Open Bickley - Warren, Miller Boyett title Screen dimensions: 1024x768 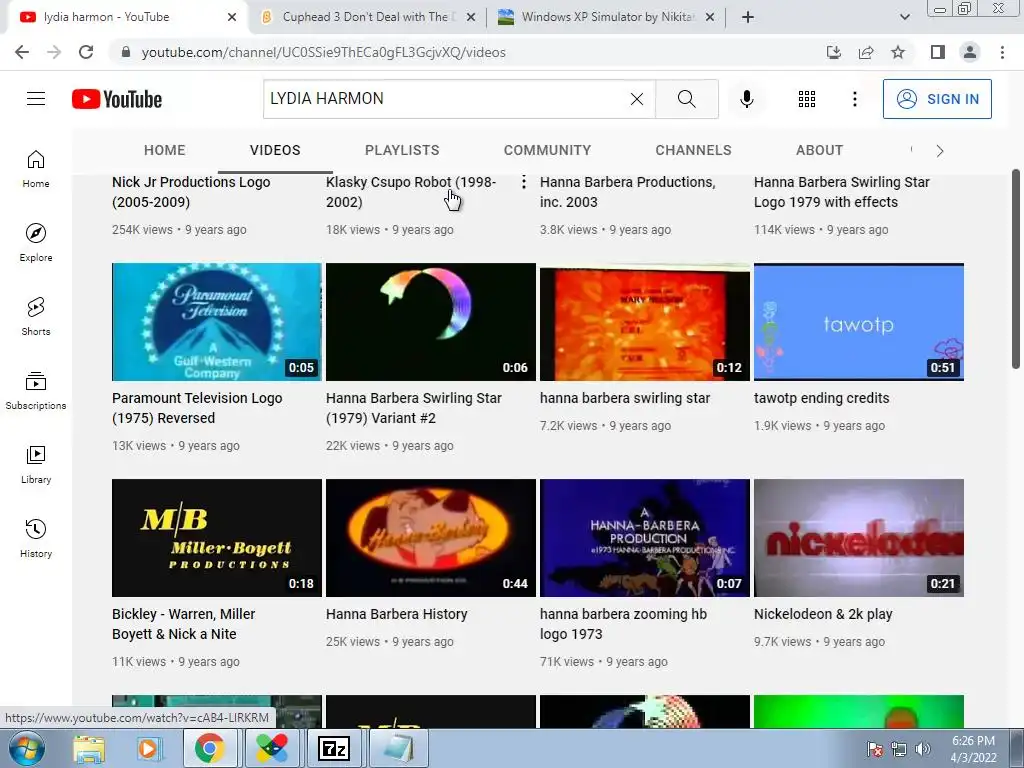[x=184, y=624]
